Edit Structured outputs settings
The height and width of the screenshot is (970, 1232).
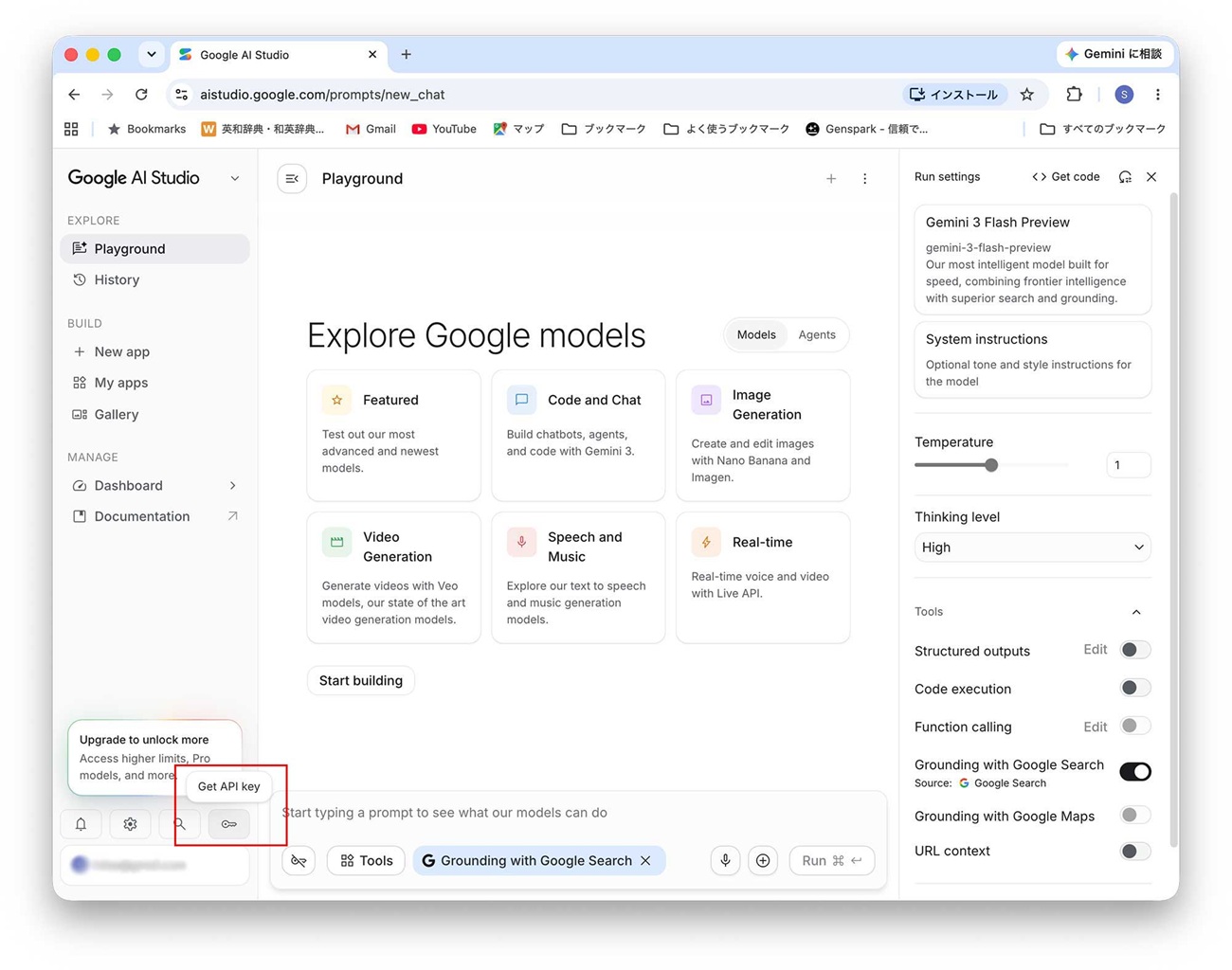click(1096, 650)
